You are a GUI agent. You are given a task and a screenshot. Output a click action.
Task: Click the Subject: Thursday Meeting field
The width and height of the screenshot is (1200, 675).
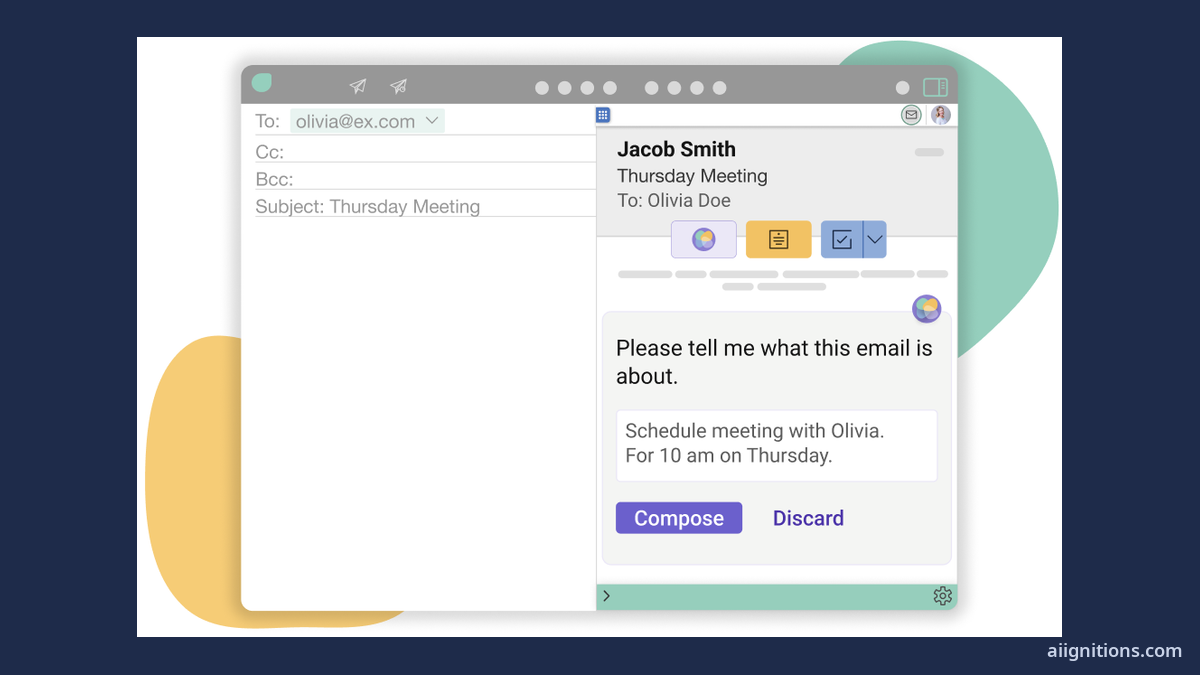(x=426, y=207)
